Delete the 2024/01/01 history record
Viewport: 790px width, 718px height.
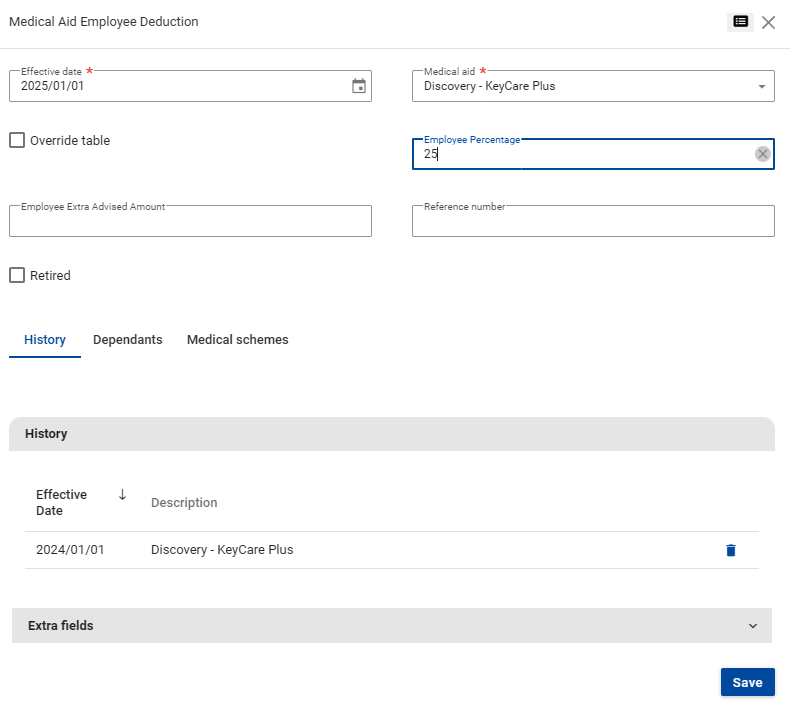point(730,550)
